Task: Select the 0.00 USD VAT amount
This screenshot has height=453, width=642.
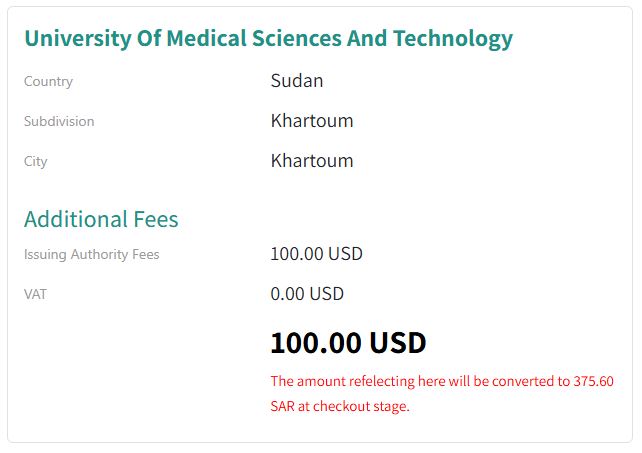Action: coord(307,294)
